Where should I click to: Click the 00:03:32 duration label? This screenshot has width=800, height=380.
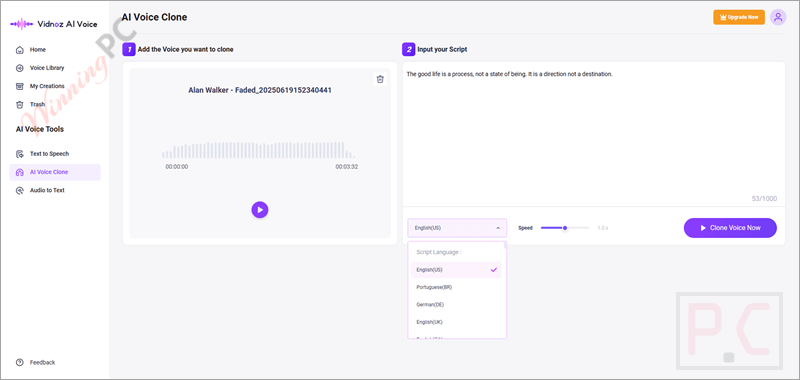pyautogui.click(x=346, y=167)
